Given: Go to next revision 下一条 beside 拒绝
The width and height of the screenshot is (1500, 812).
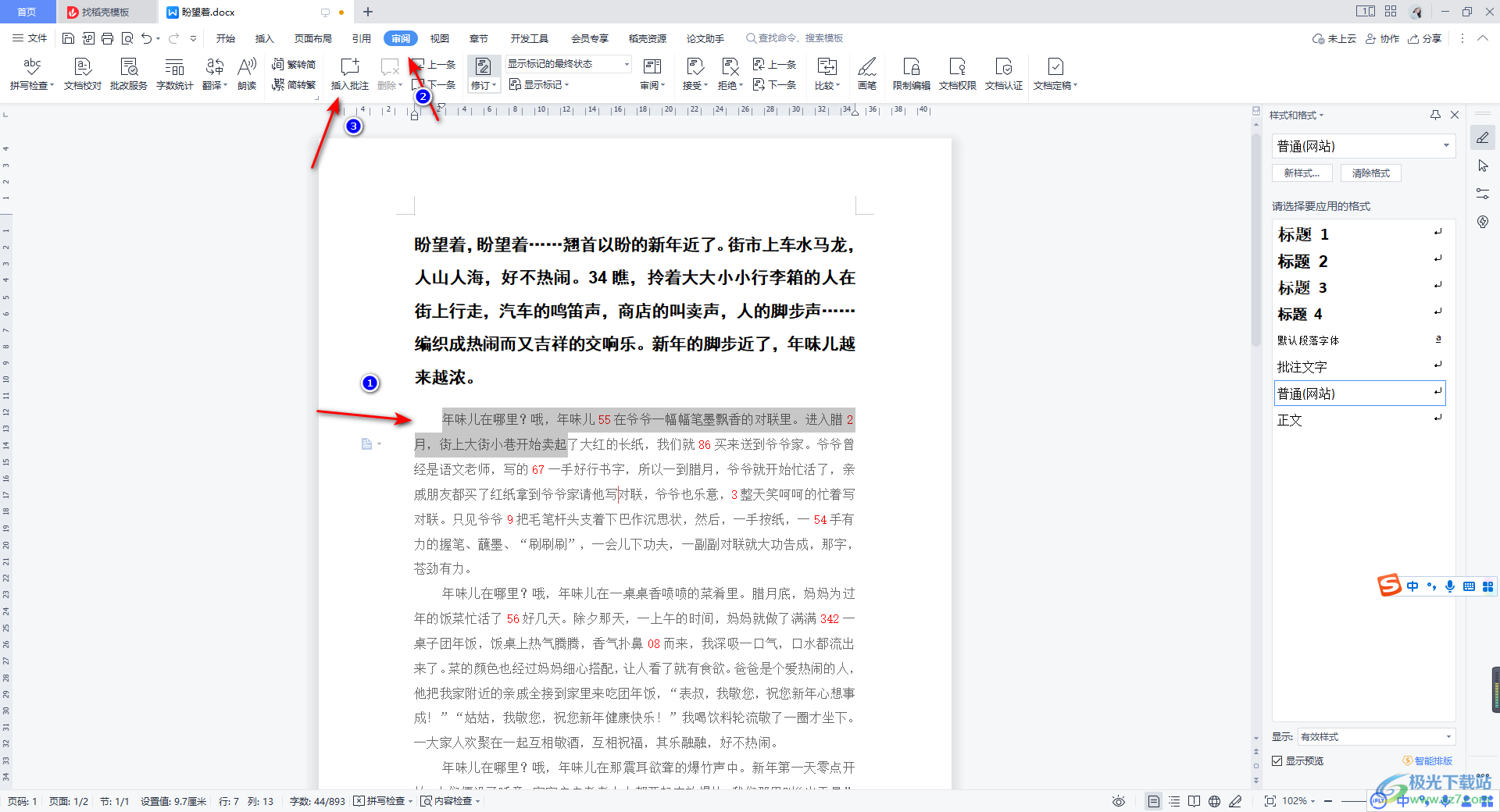Looking at the screenshot, I should [x=774, y=84].
